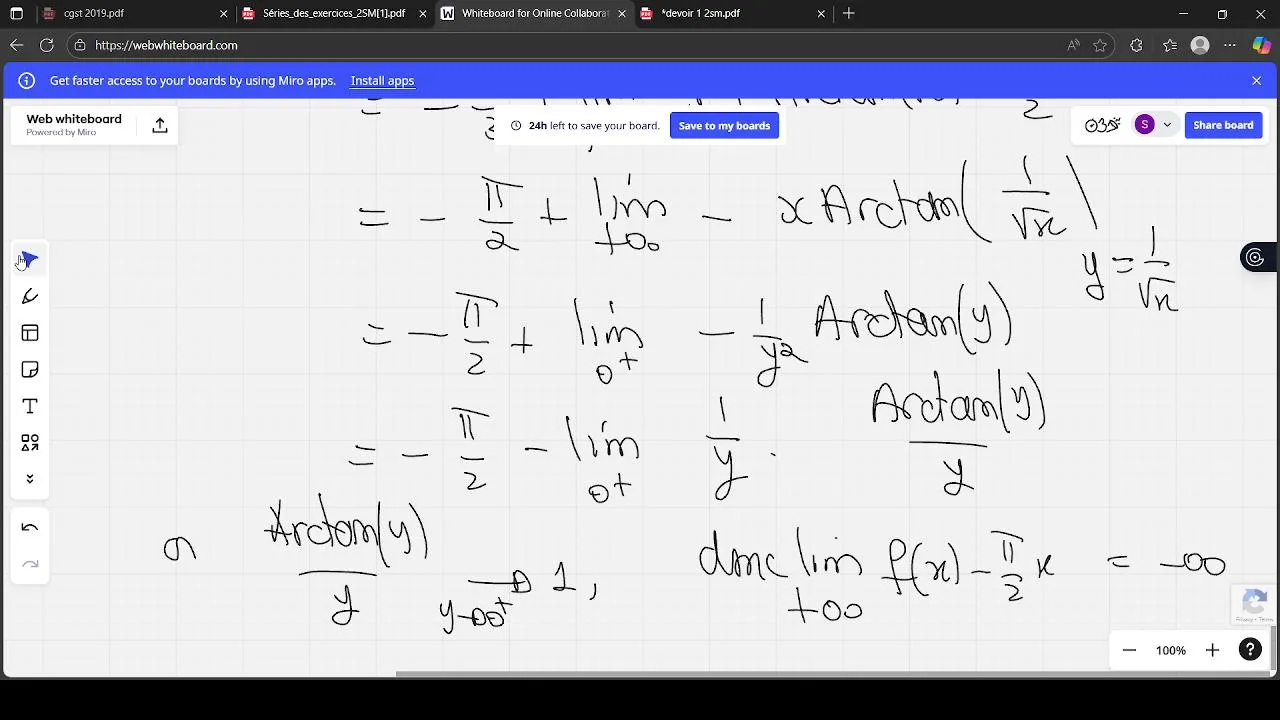Click Save to my boards
The image size is (1280, 720).
(724, 125)
